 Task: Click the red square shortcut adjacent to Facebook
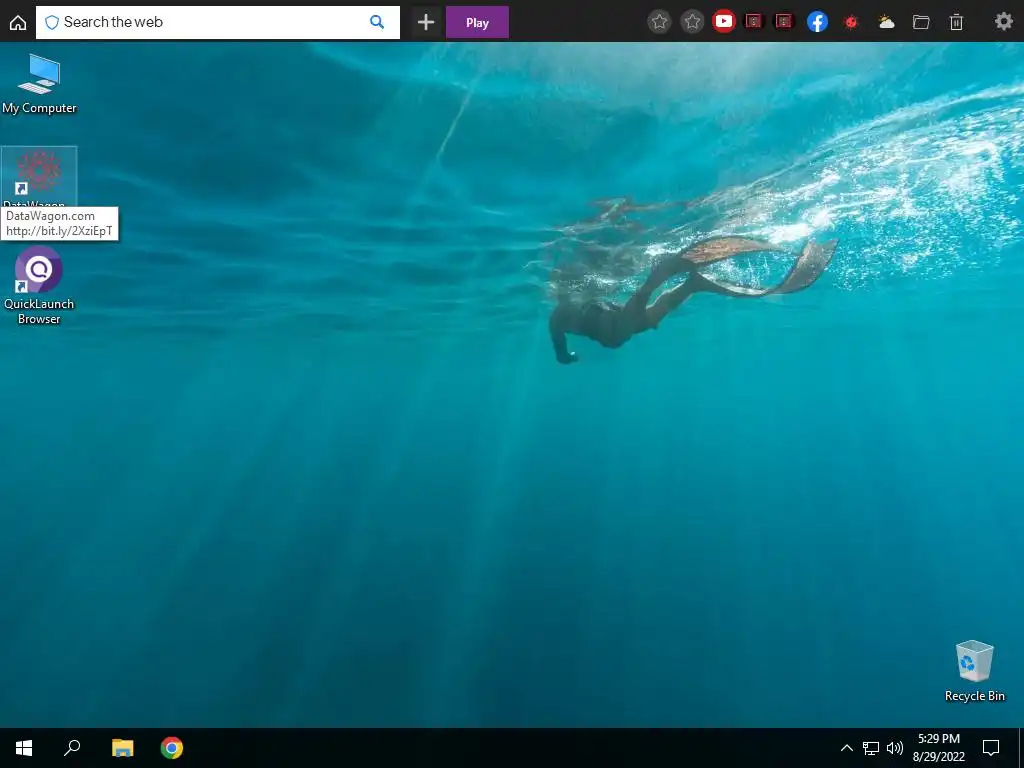pyautogui.click(x=784, y=22)
